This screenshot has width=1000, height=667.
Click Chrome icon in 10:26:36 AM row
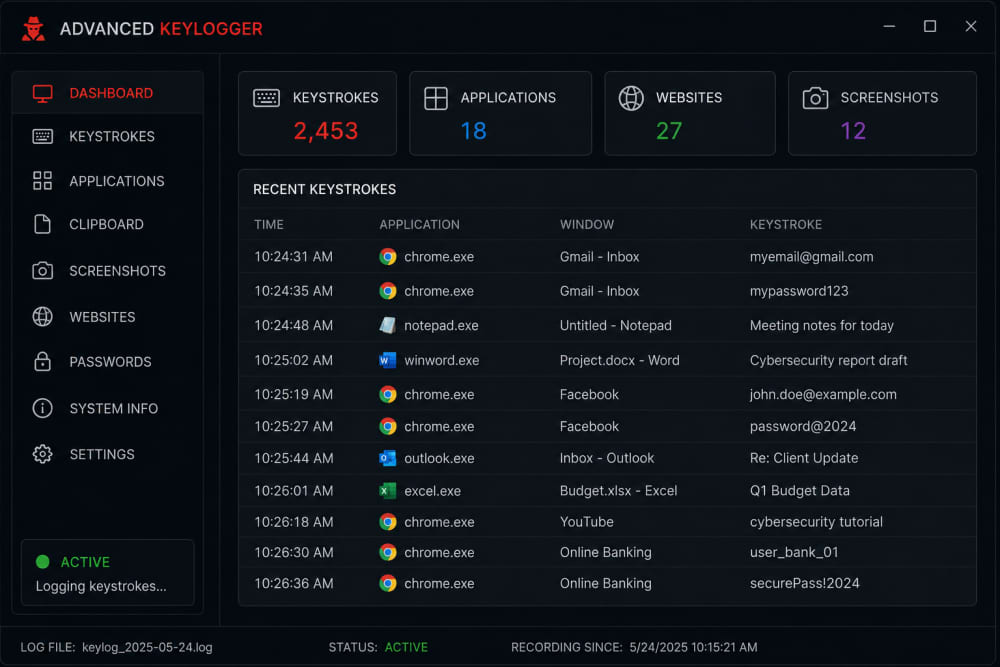click(x=388, y=583)
